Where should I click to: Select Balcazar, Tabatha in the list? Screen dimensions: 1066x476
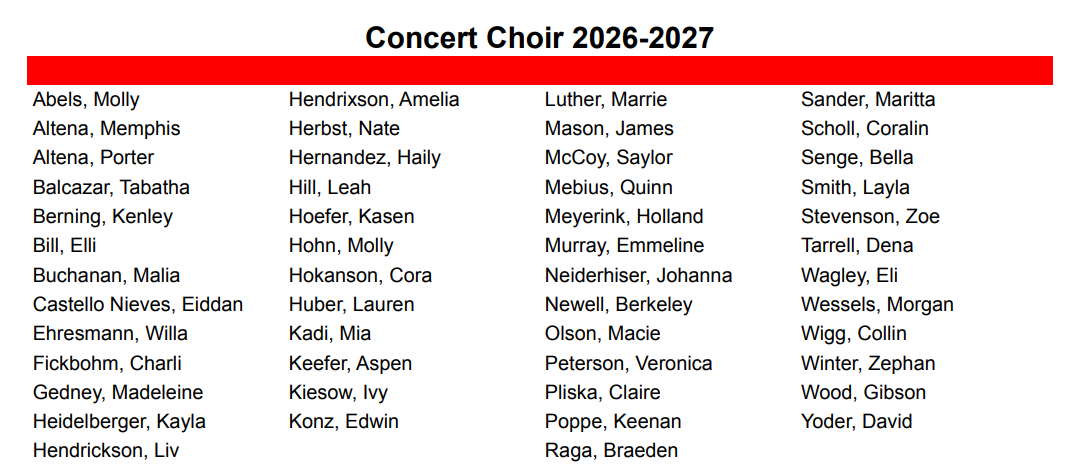[x=111, y=187]
